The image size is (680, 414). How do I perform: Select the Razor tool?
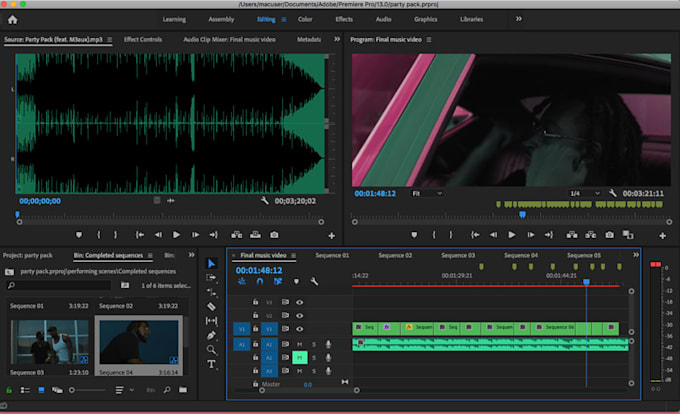pyautogui.click(x=211, y=306)
